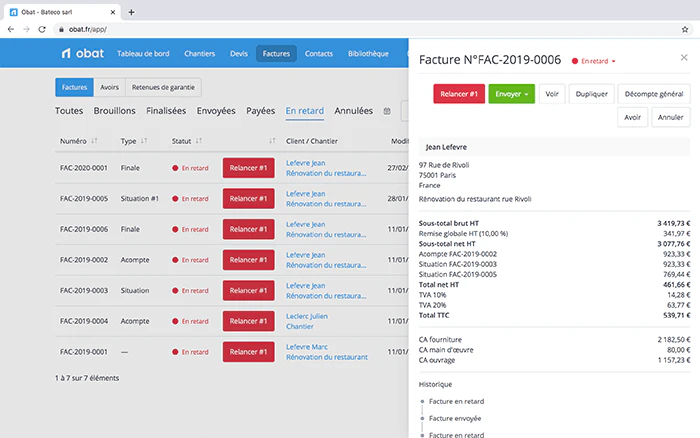Close the invoice detail panel
Viewport: 700px width, 438px height.
click(684, 58)
